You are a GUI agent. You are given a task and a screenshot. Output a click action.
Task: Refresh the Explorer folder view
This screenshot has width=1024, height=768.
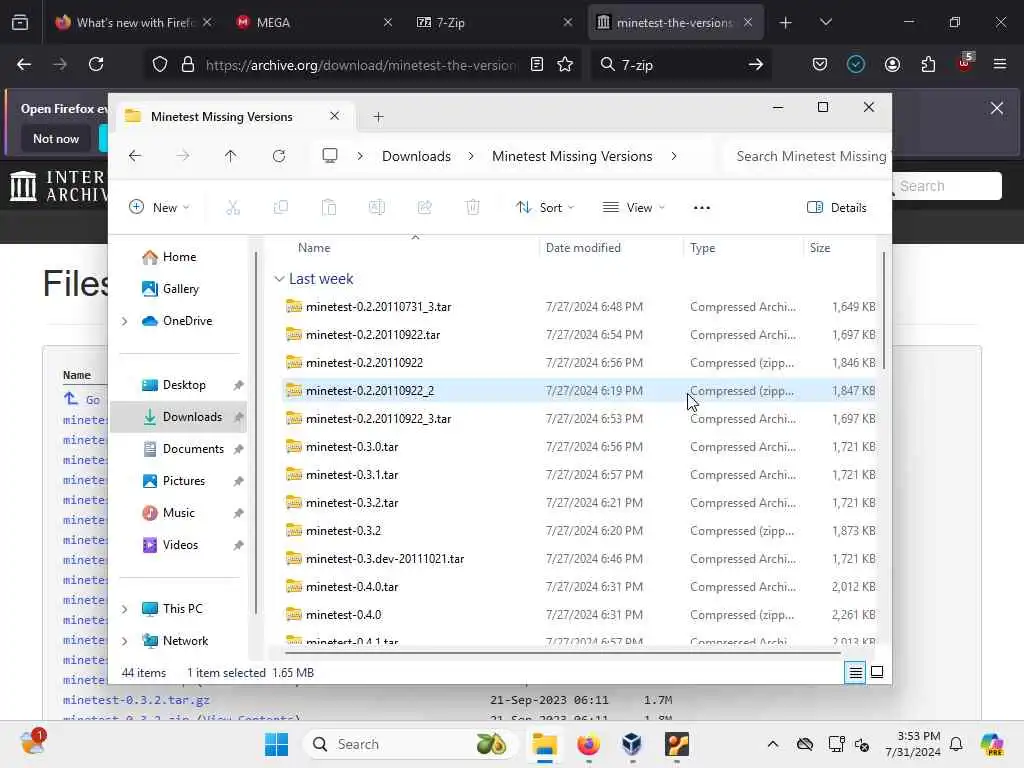click(x=279, y=156)
